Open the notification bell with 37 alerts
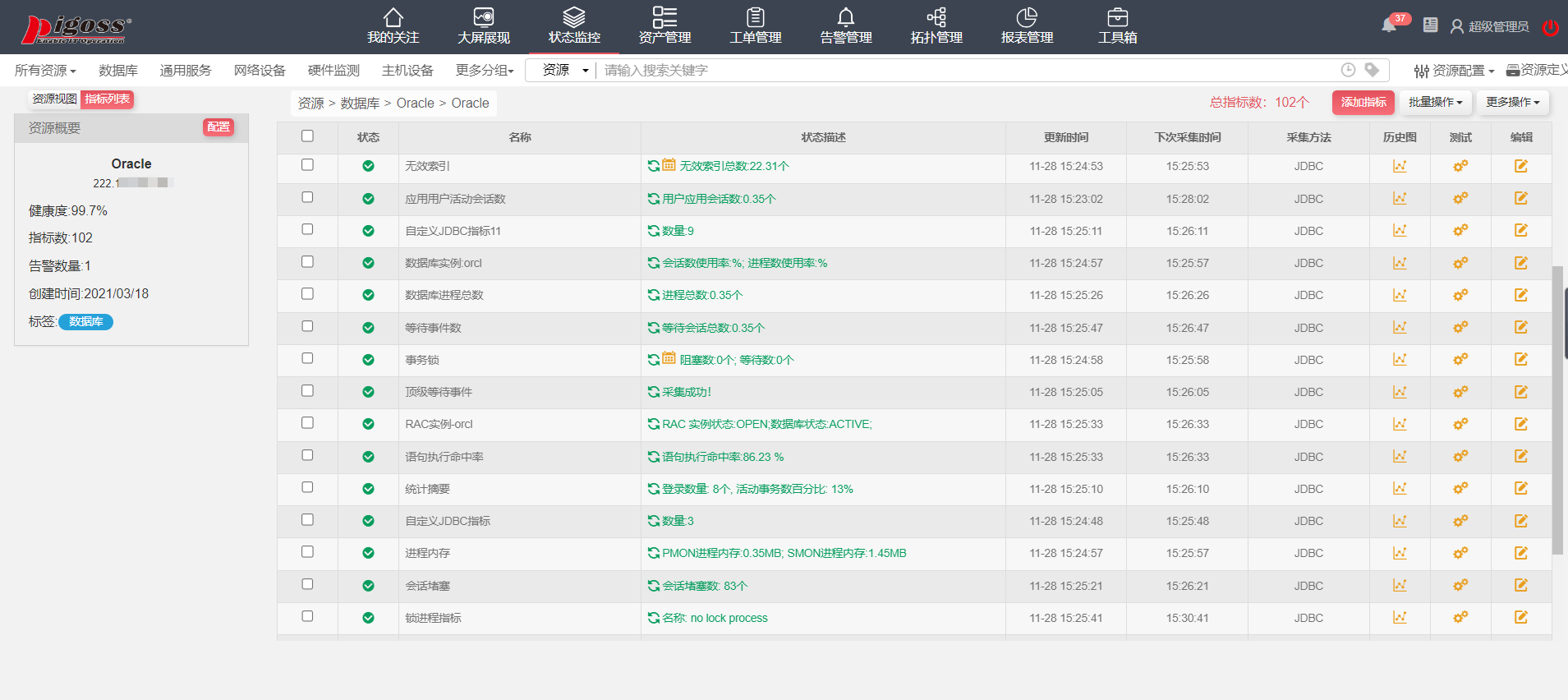Image resolution: width=1568 pixels, height=700 pixels. 1390,25
